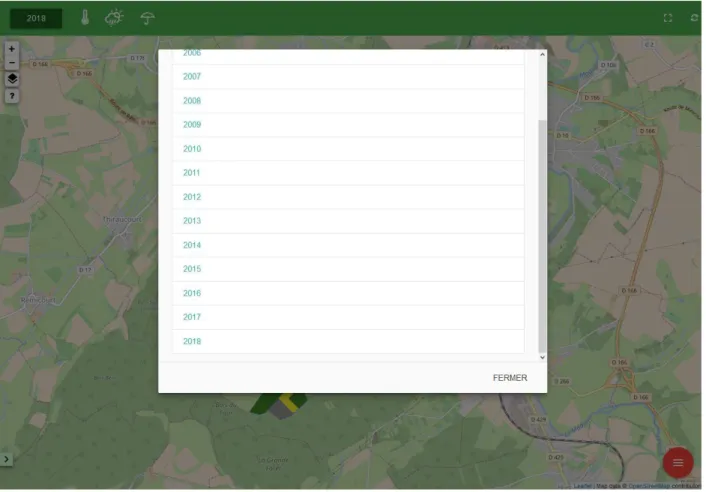Open the OpenStreetMap attribution link
This screenshot has width=706, height=492.
coord(649,486)
